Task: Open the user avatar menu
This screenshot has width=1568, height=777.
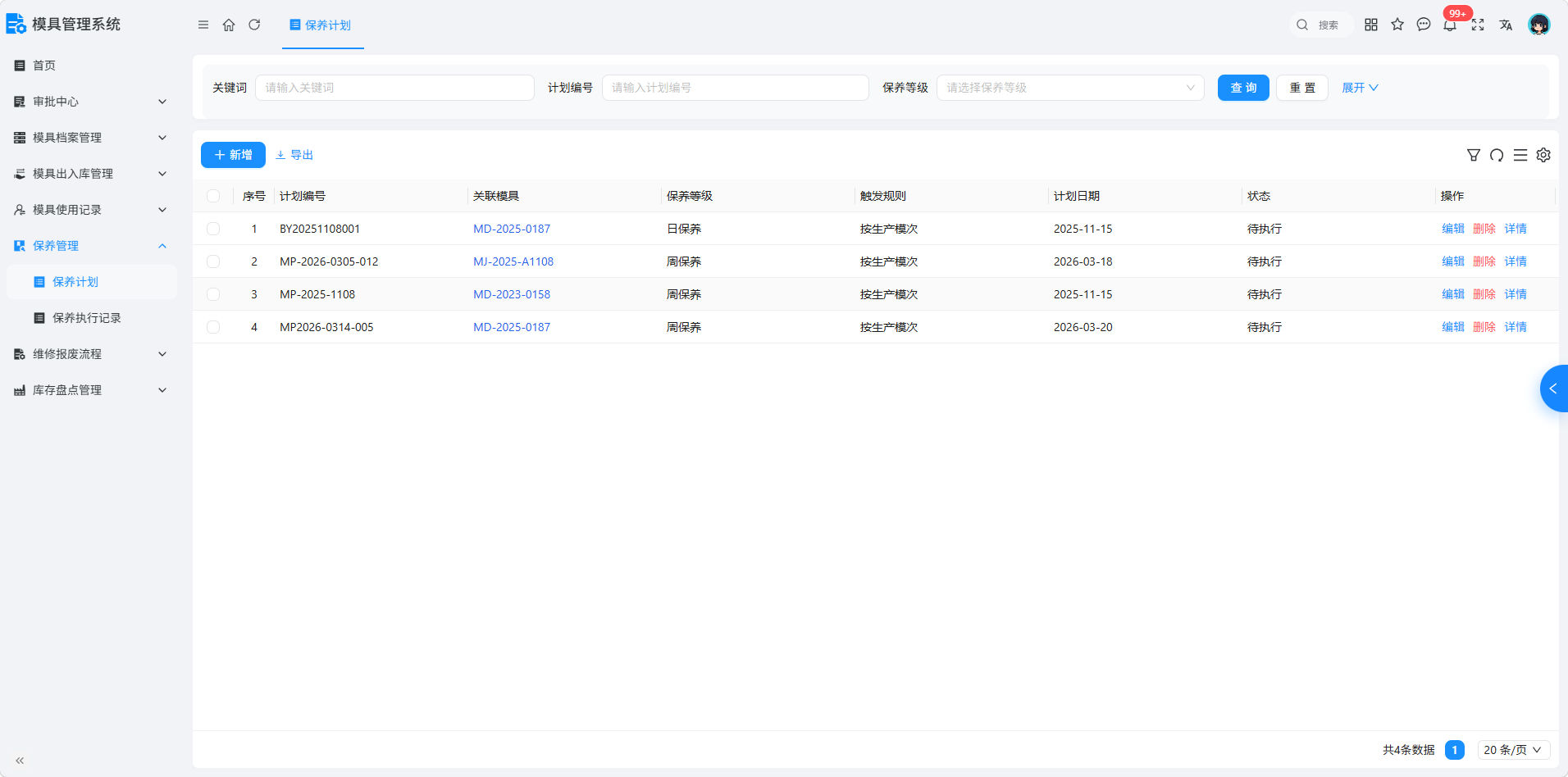Action: [1539, 25]
